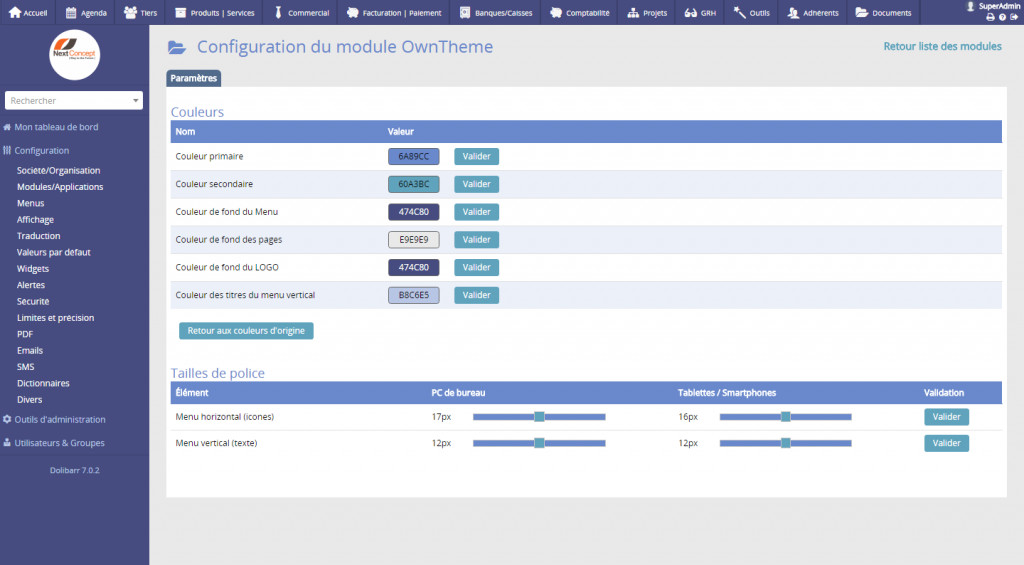Viewport: 1024px width, 565px height.
Task: Click the logout icon in top right
Action: (x=1013, y=17)
